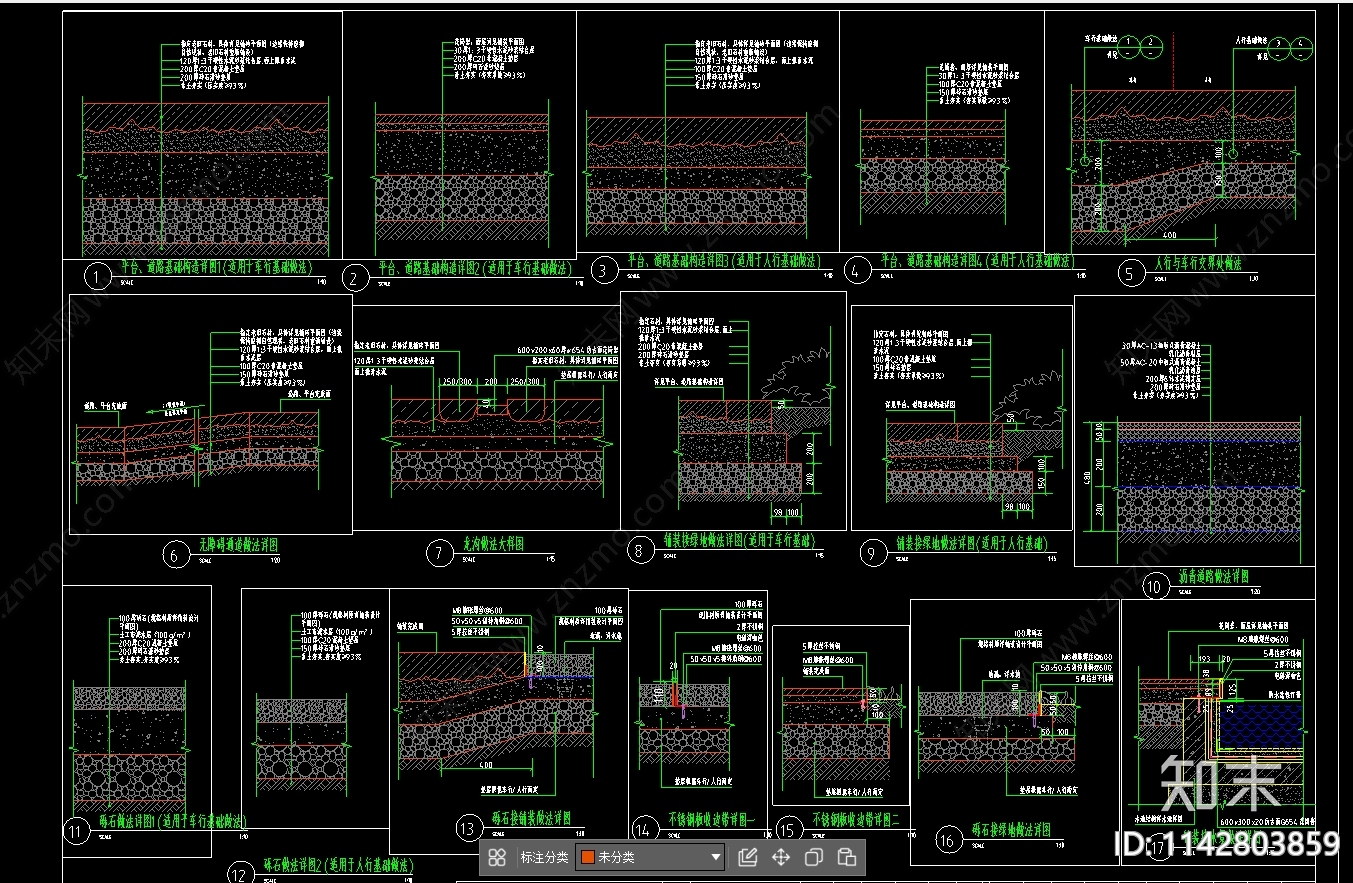Click the 知末 logo watermark
Image resolution: width=1353 pixels, height=883 pixels.
[1220, 782]
